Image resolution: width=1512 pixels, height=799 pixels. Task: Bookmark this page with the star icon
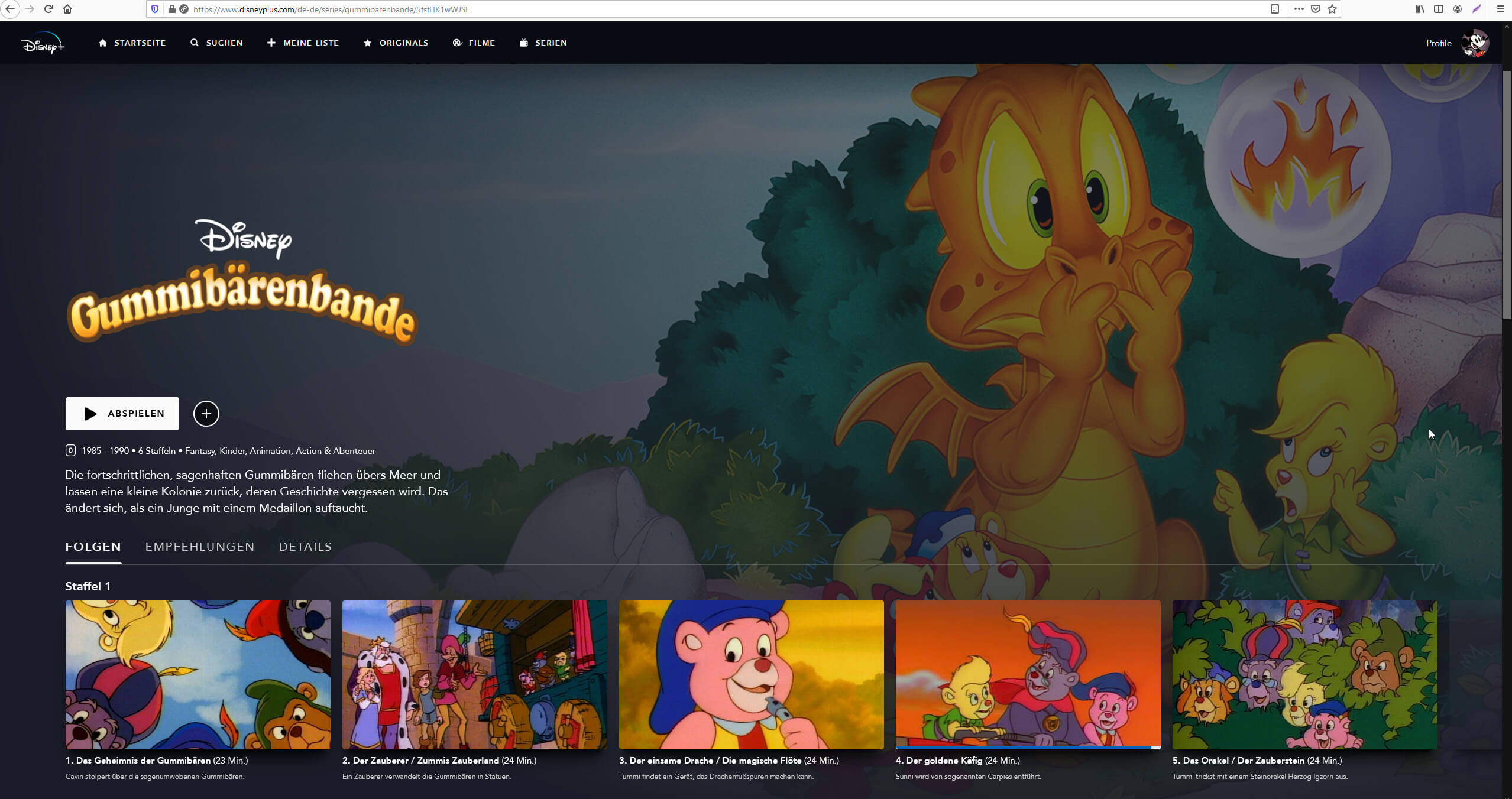(1332, 9)
